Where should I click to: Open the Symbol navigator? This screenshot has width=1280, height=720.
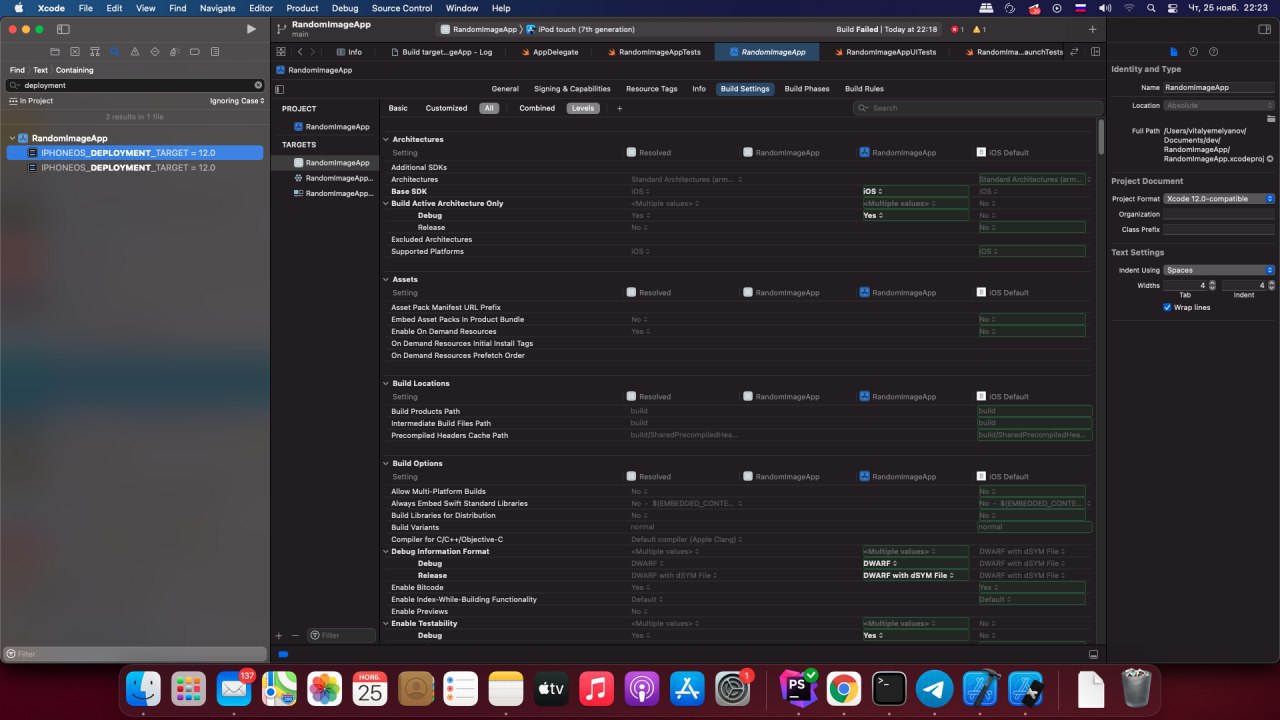[95, 51]
